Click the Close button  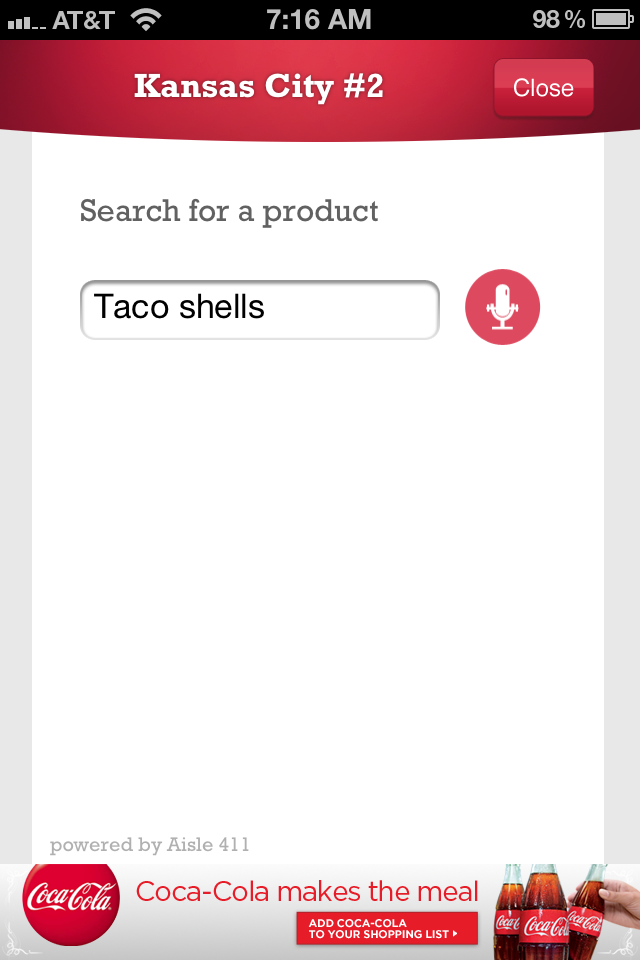click(543, 88)
